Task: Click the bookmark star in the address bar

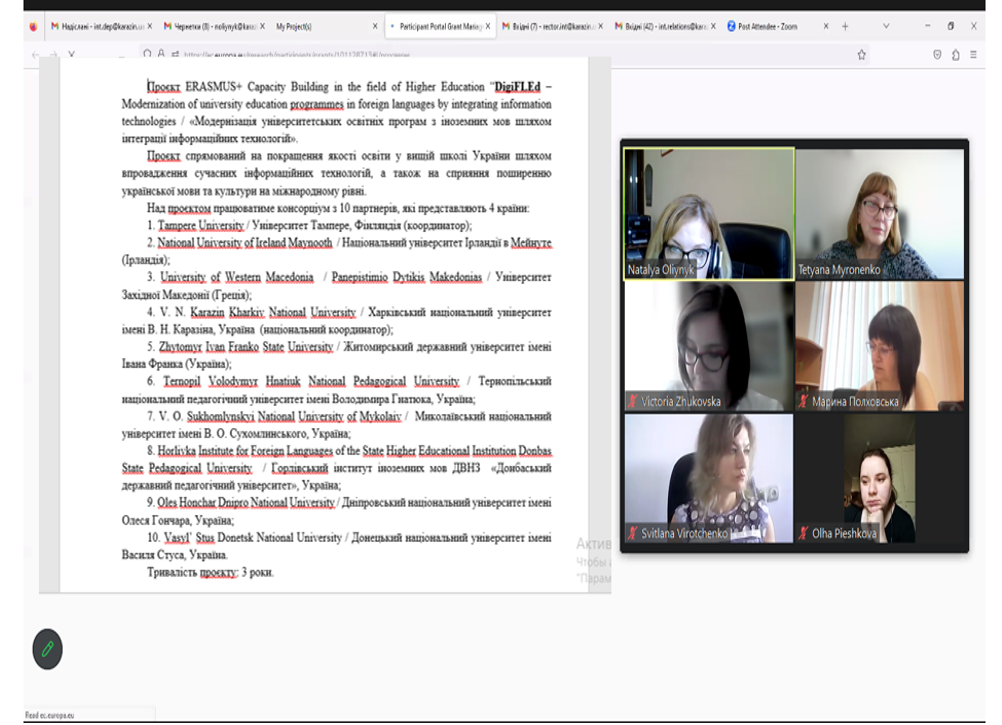Action: (x=861, y=55)
